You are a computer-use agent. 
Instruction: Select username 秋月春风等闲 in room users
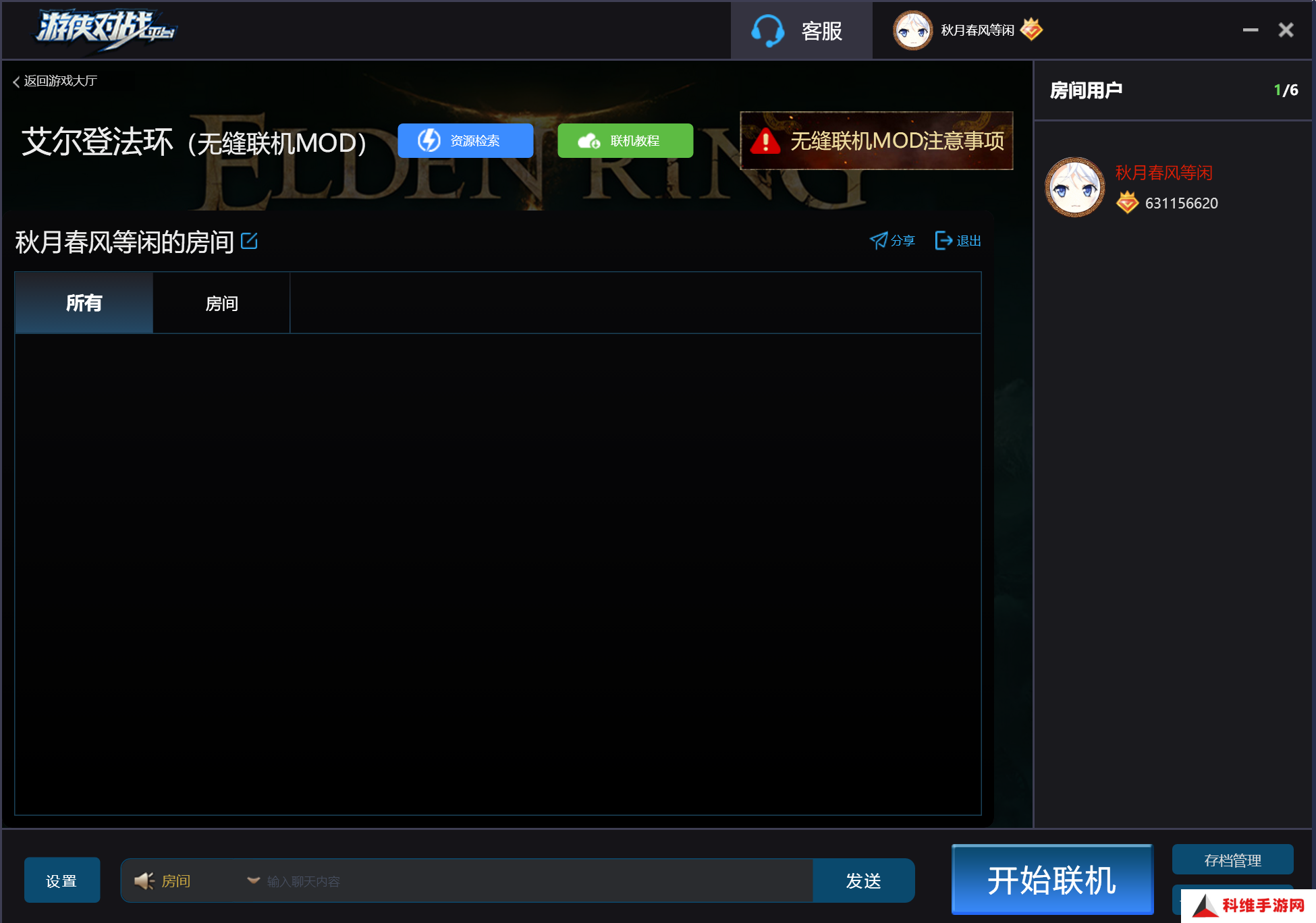coord(1164,173)
